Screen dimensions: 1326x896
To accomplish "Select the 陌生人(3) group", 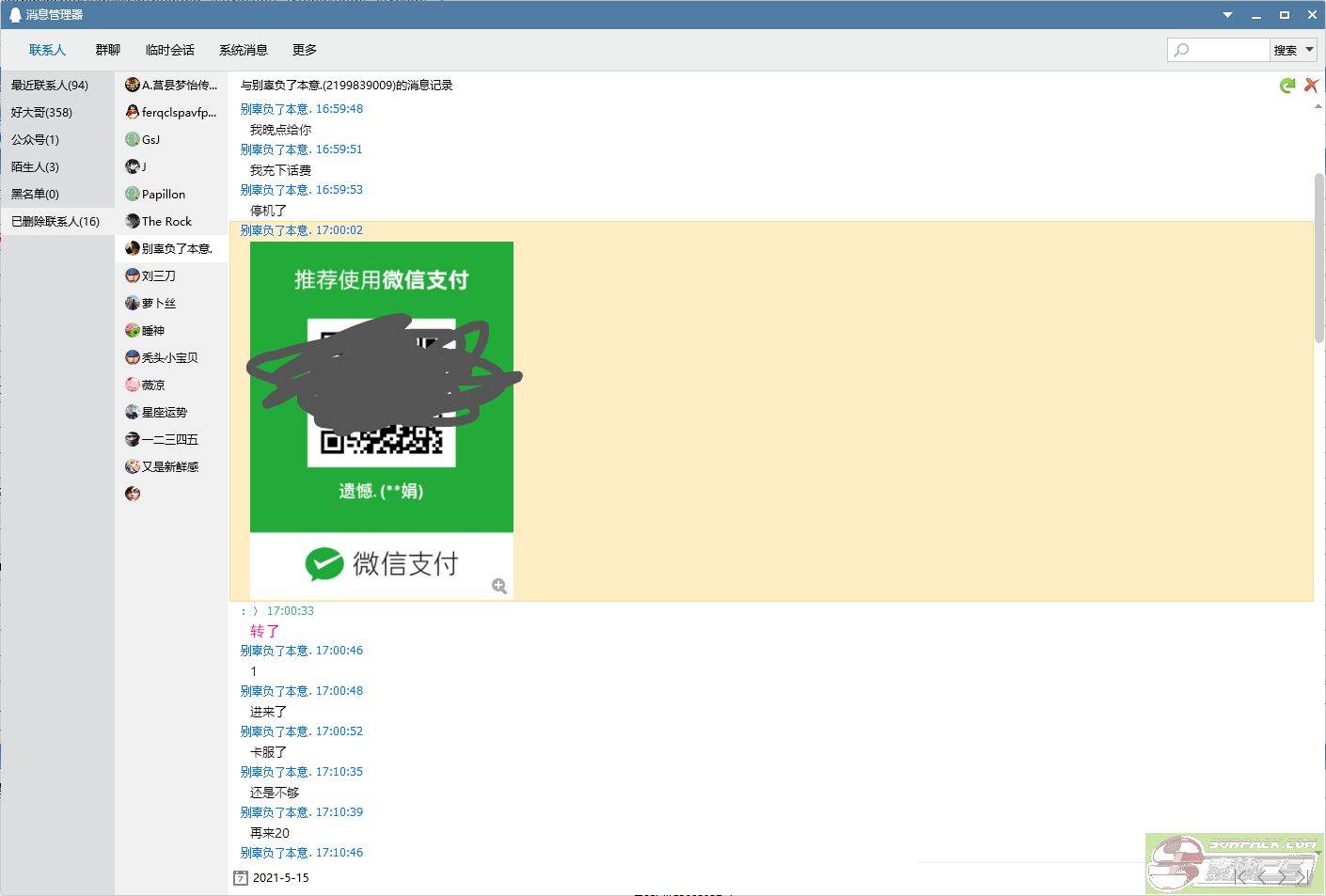I will coord(57,166).
